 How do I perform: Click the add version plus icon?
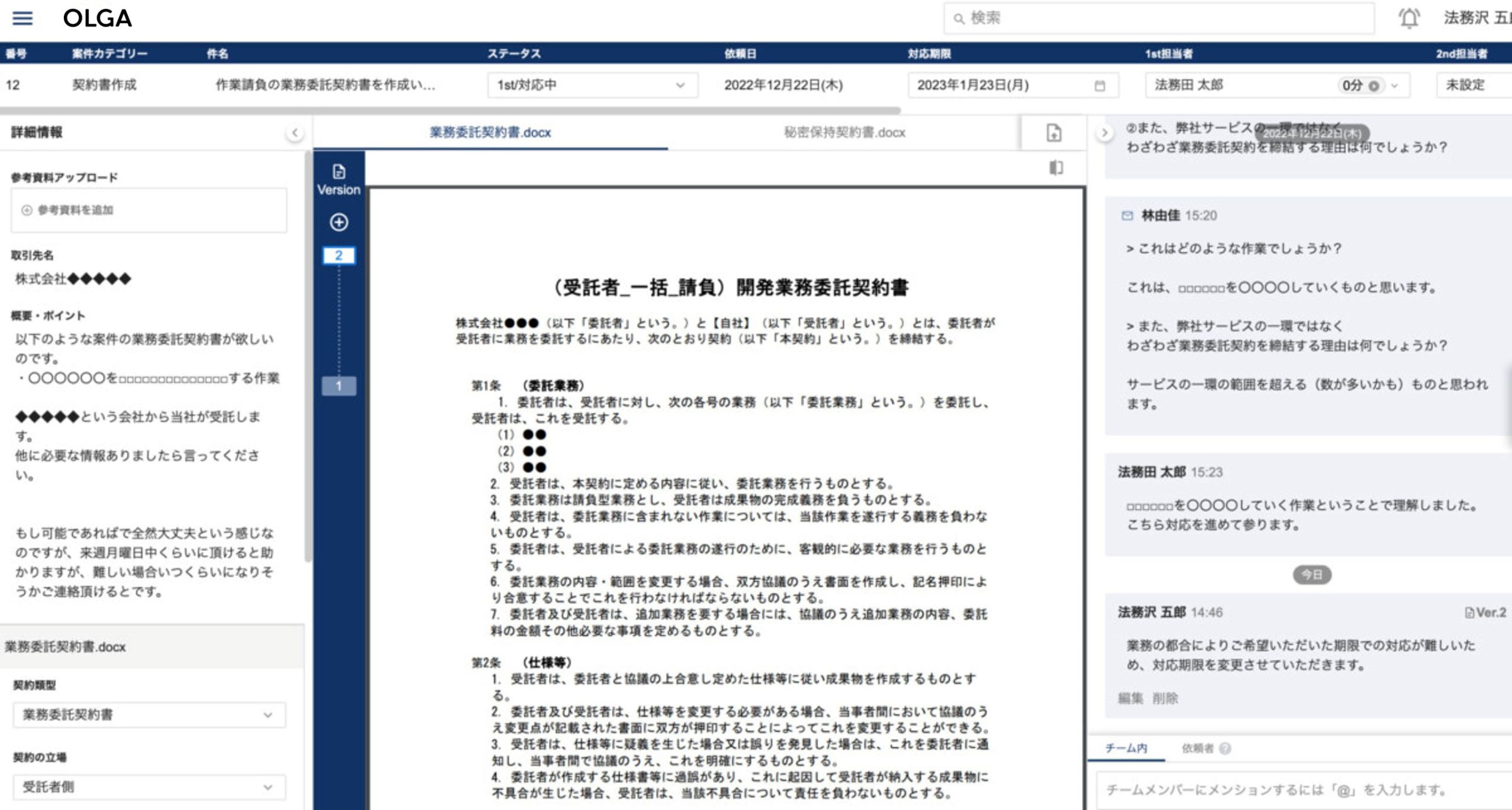click(338, 222)
